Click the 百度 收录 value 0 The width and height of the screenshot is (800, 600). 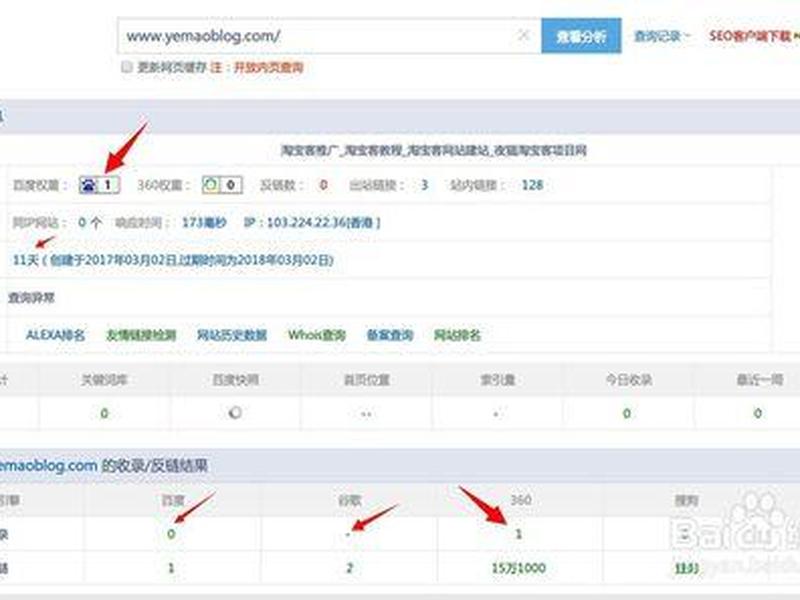[171, 534]
